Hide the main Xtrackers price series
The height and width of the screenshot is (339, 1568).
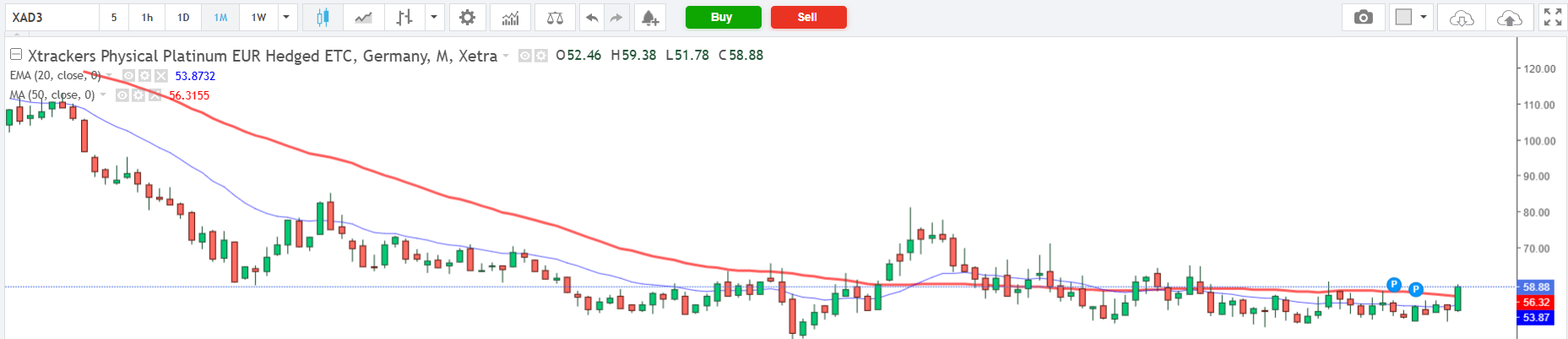pos(525,56)
